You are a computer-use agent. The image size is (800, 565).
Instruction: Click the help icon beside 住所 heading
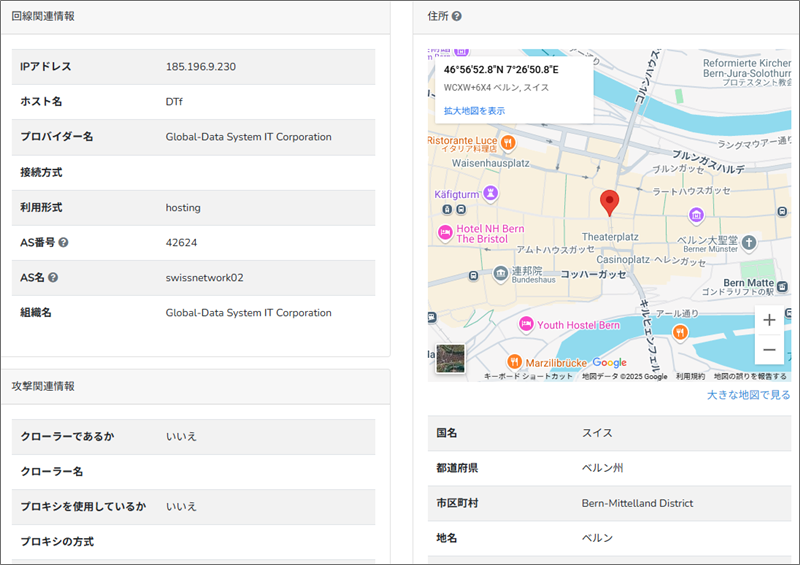pos(457,16)
